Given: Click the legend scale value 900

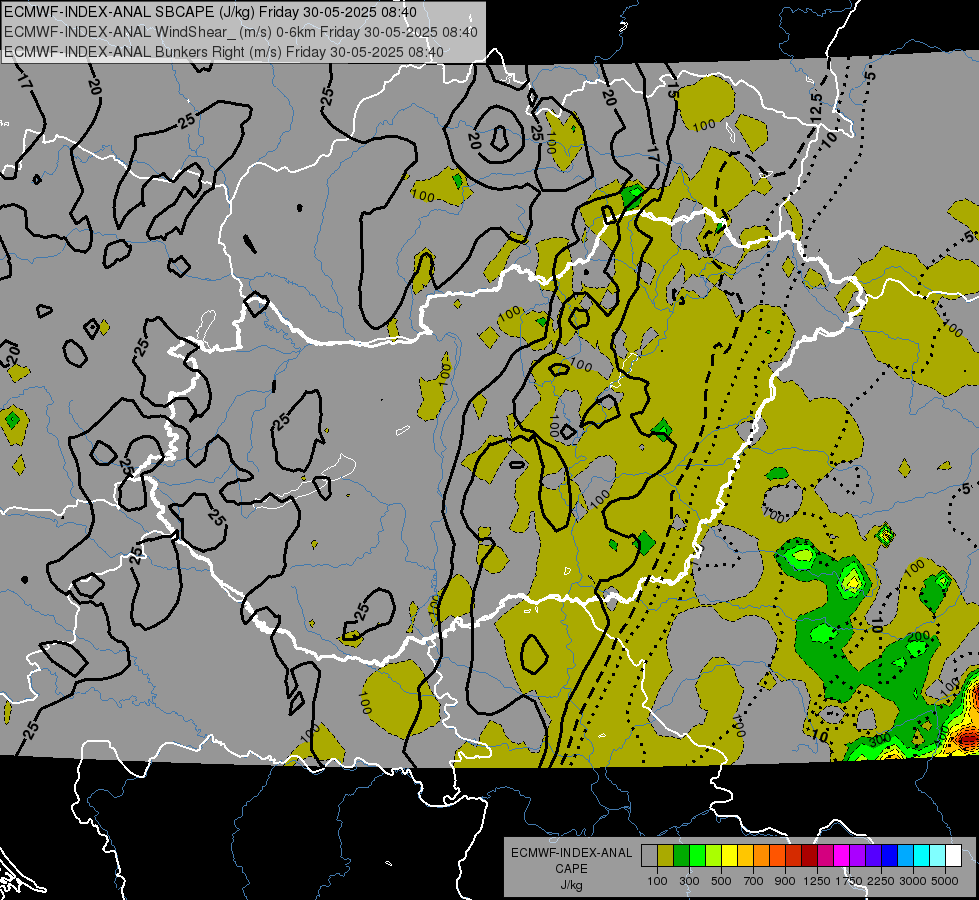Looking at the screenshot, I should (785, 881).
